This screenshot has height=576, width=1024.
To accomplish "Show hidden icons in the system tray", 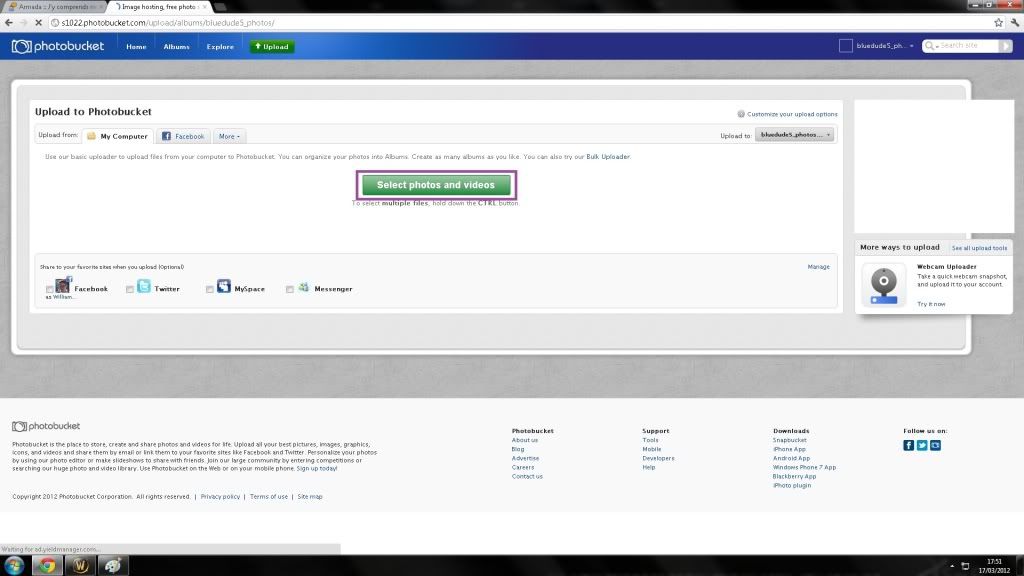I will [952, 566].
